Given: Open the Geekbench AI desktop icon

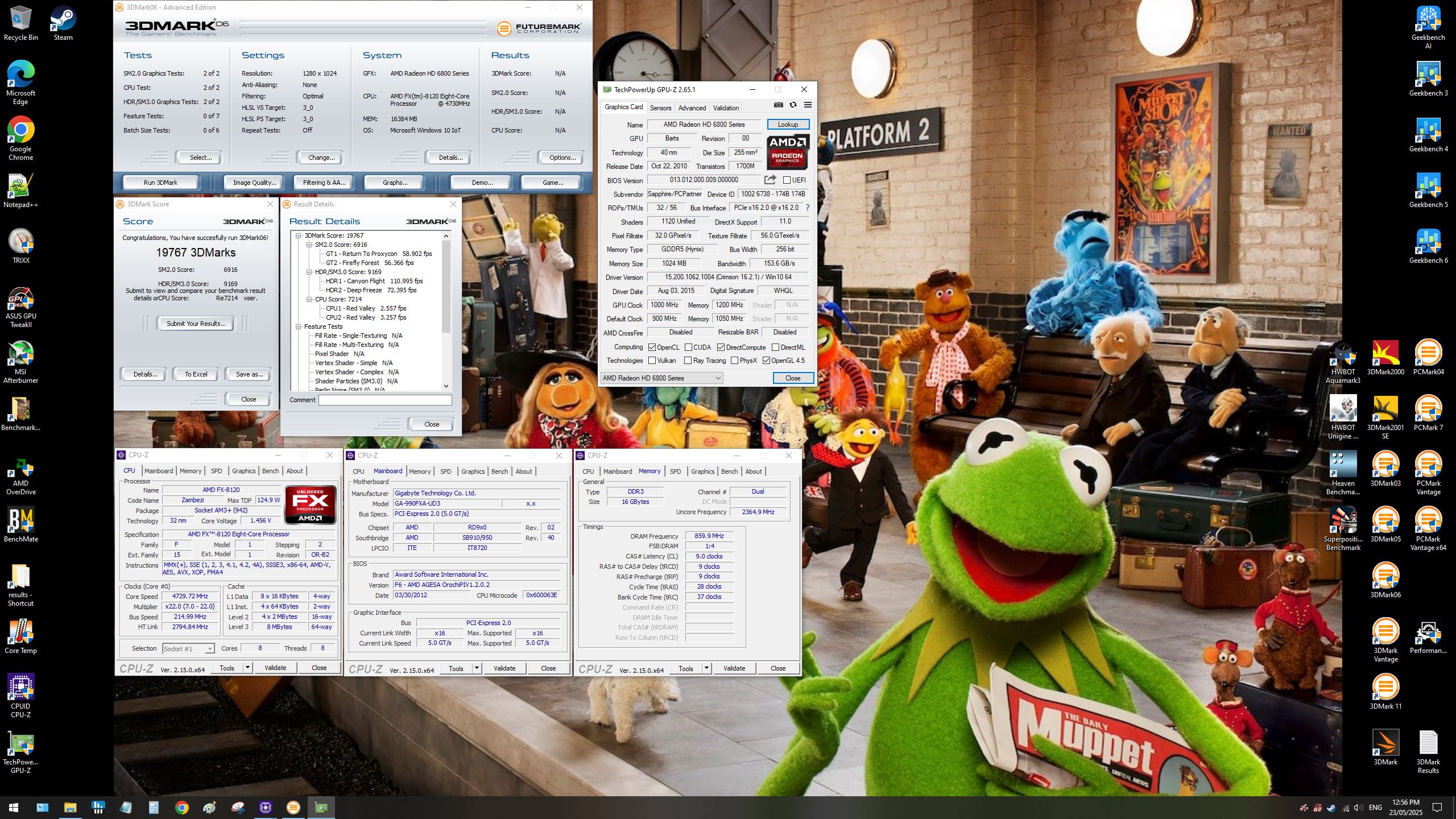Looking at the screenshot, I should 1428,27.
